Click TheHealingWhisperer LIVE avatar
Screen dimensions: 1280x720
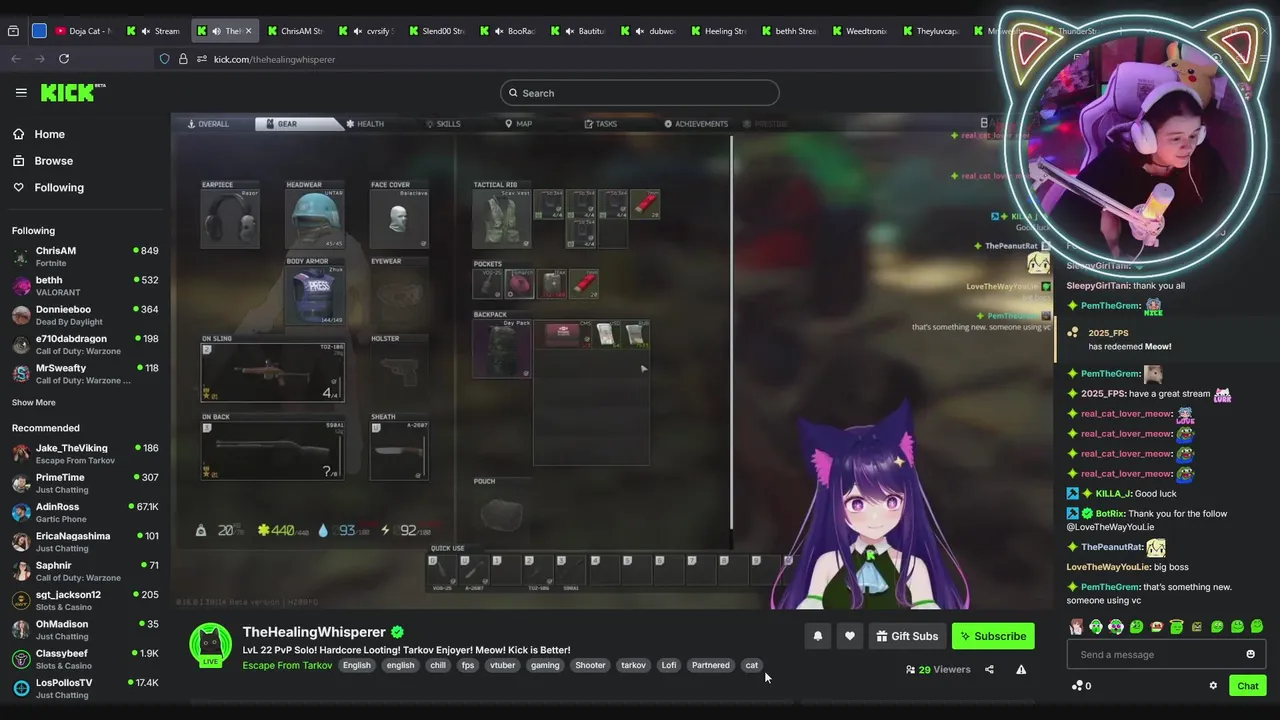click(x=211, y=645)
